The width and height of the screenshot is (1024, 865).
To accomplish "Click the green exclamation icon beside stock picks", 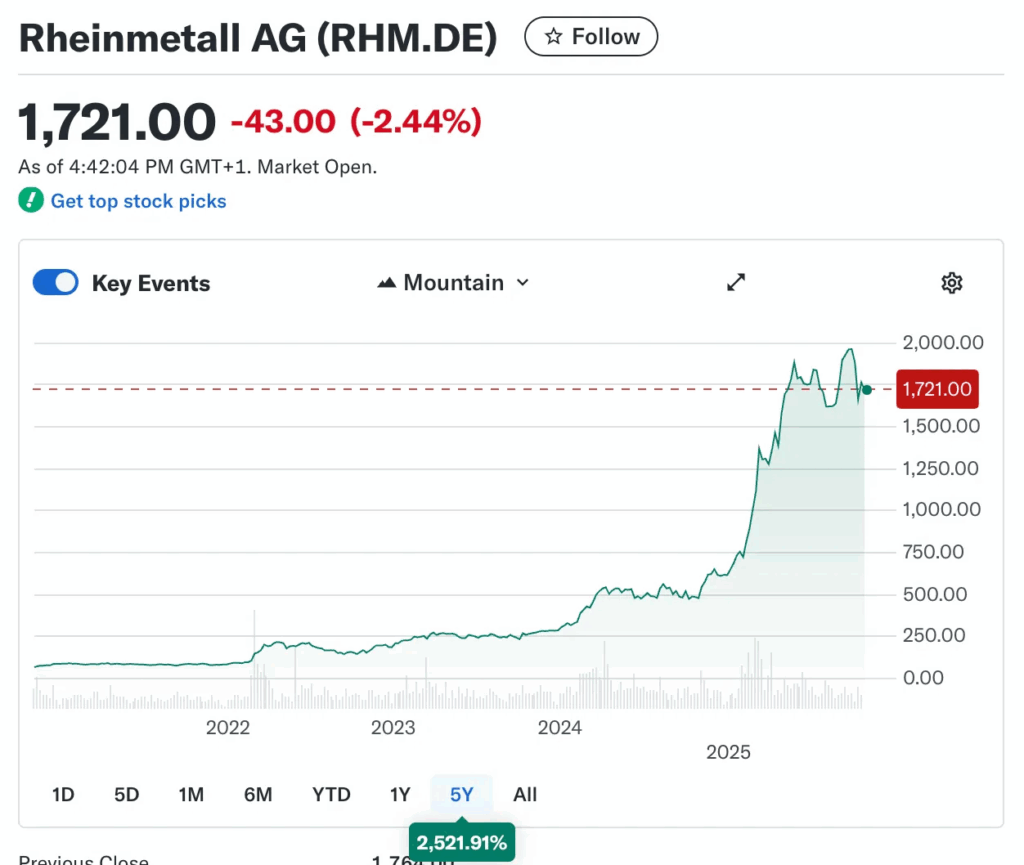I will 31,201.
